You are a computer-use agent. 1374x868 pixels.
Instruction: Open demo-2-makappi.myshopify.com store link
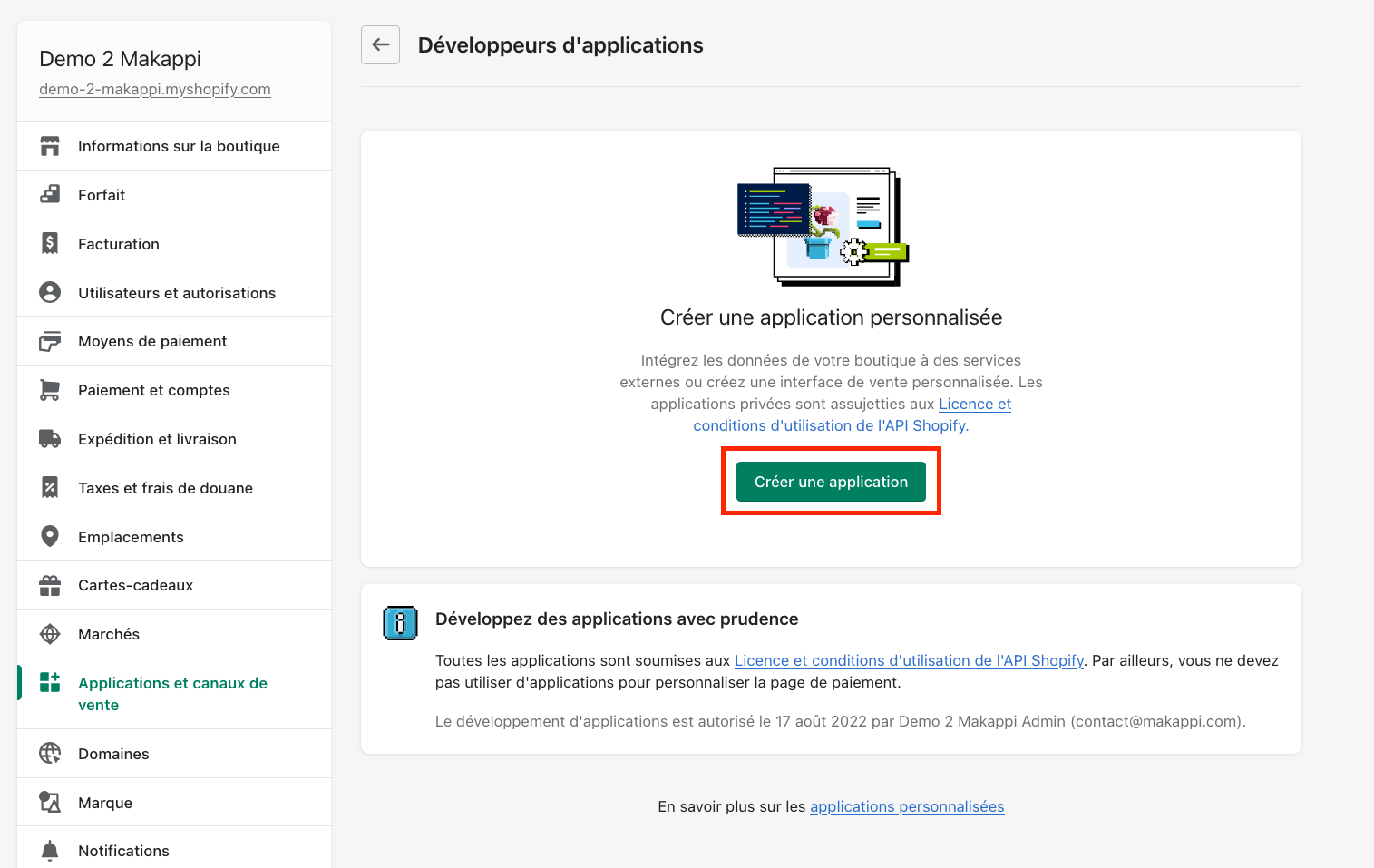pyautogui.click(x=155, y=89)
